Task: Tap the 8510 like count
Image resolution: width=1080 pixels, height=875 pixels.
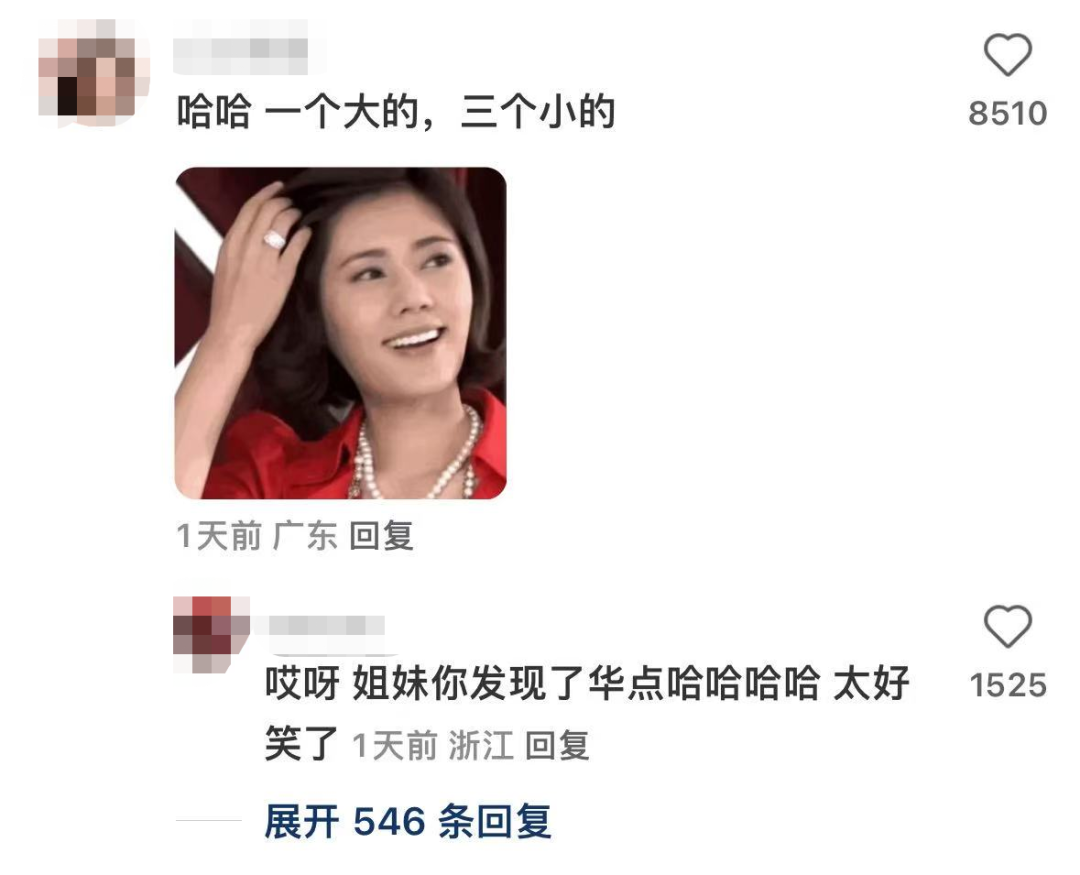Action: (1008, 114)
